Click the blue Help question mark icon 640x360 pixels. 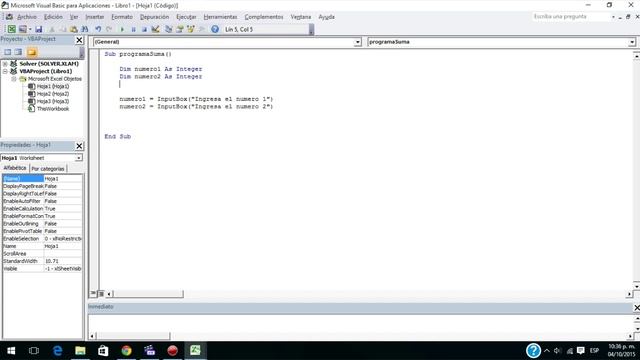[215, 29]
